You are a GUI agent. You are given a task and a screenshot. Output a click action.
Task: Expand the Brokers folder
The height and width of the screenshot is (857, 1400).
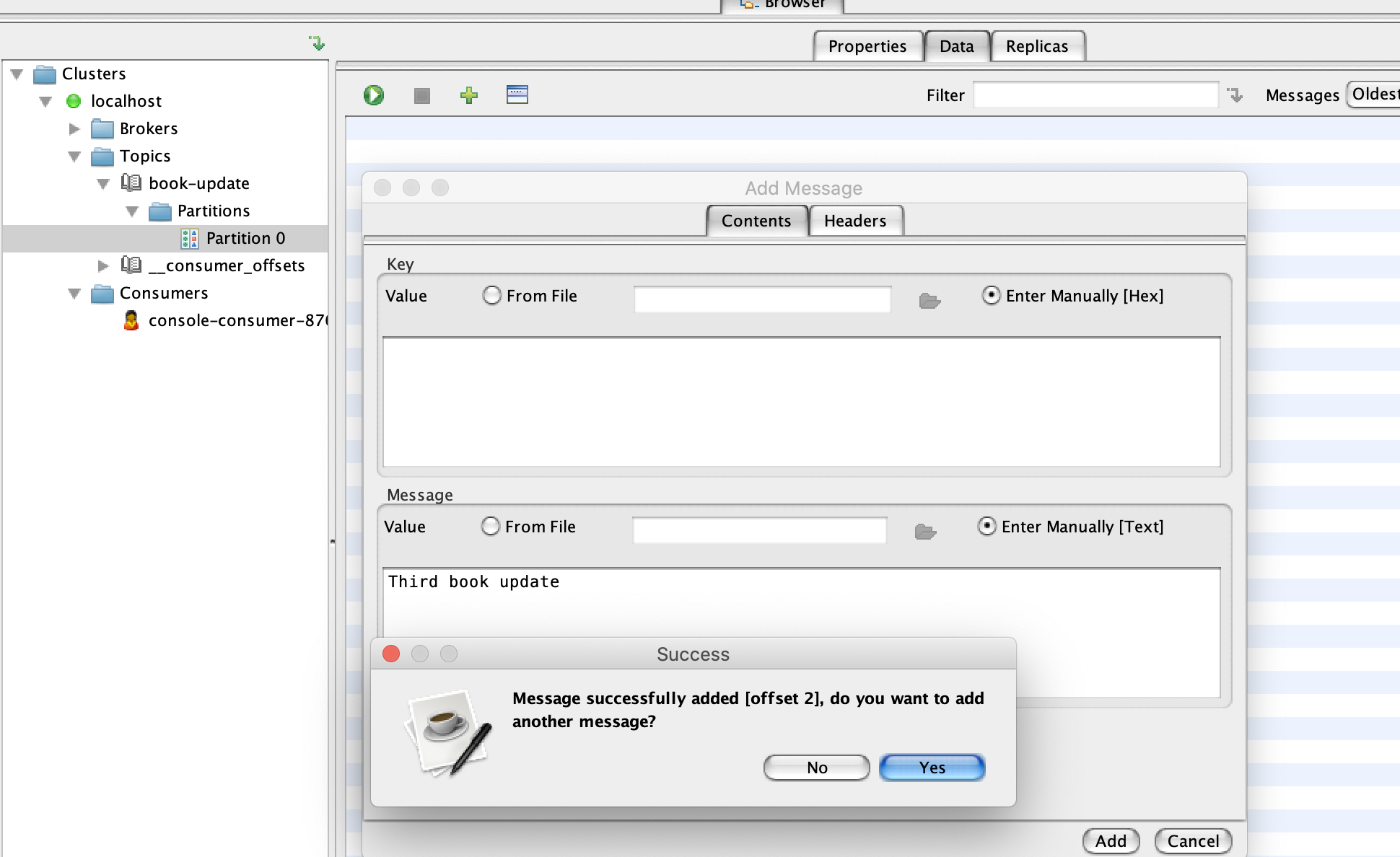pyautogui.click(x=74, y=129)
